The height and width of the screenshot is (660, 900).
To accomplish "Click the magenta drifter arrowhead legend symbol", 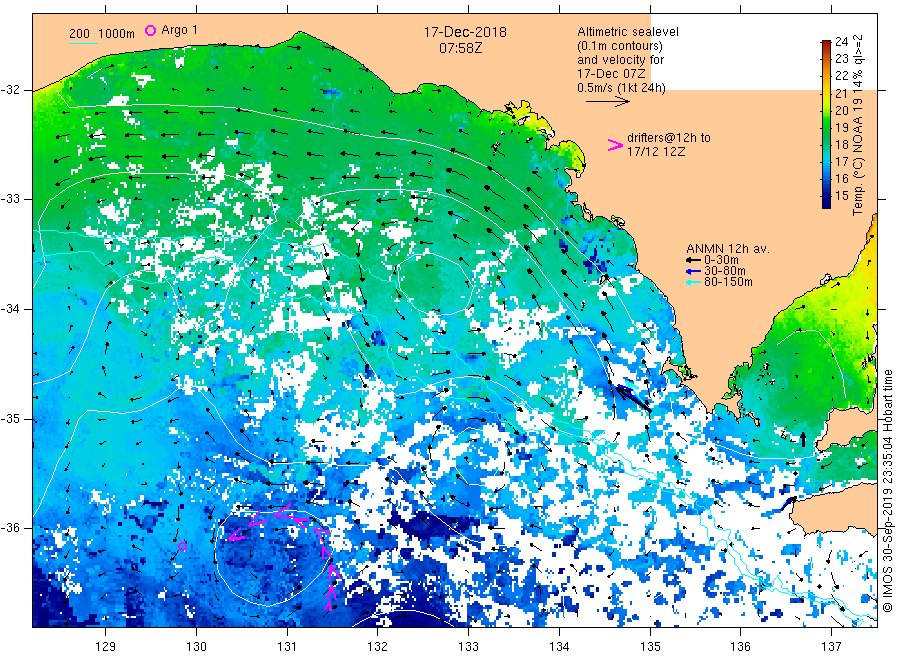I will [x=615, y=145].
